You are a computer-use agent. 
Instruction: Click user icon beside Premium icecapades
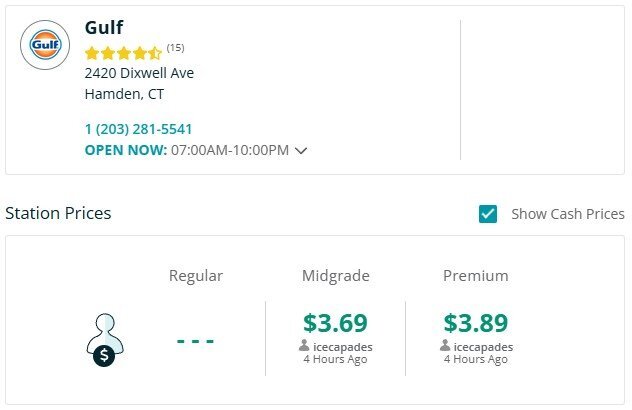pos(445,346)
